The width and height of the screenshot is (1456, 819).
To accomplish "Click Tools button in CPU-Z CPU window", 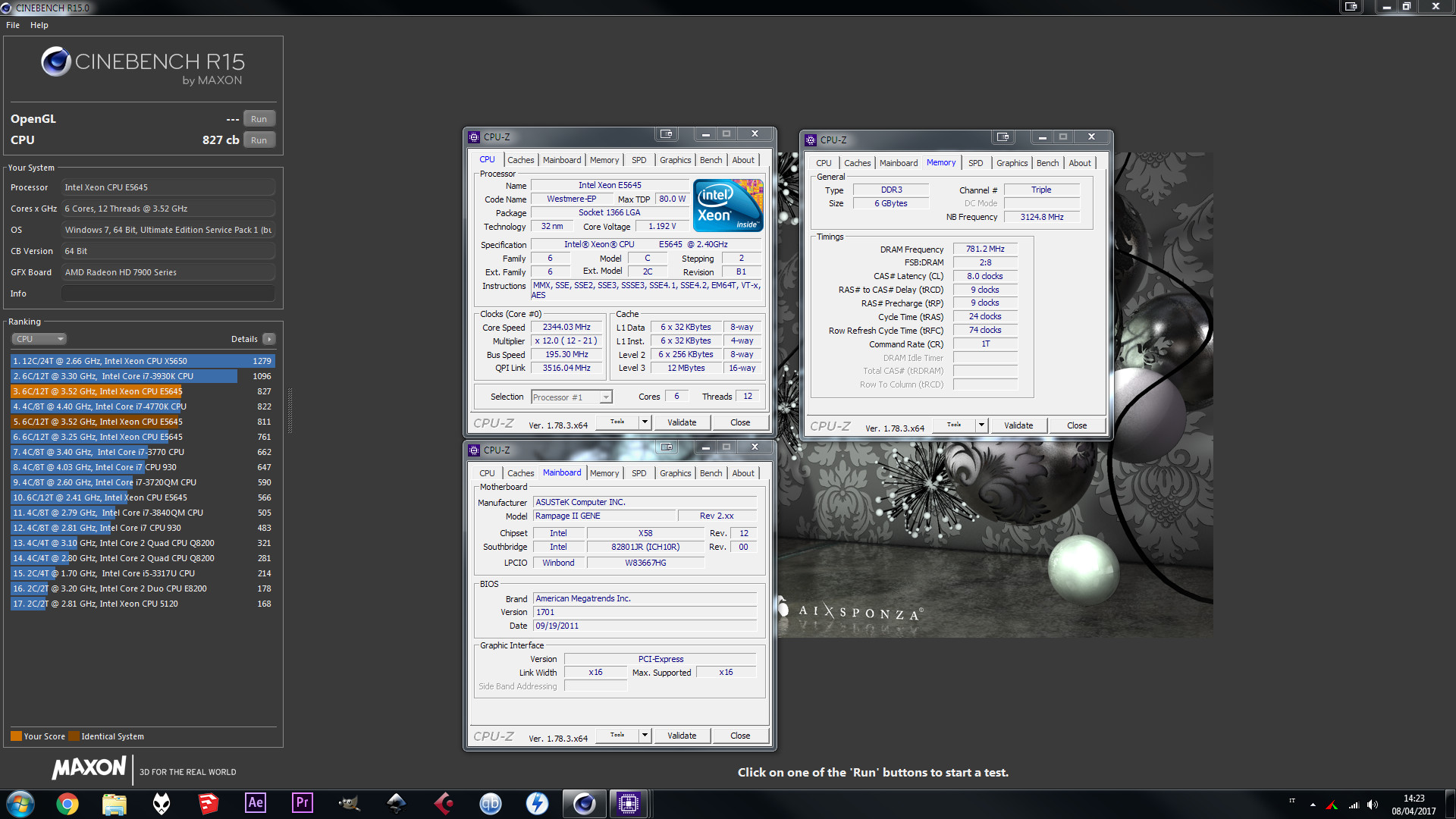I will point(617,422).
